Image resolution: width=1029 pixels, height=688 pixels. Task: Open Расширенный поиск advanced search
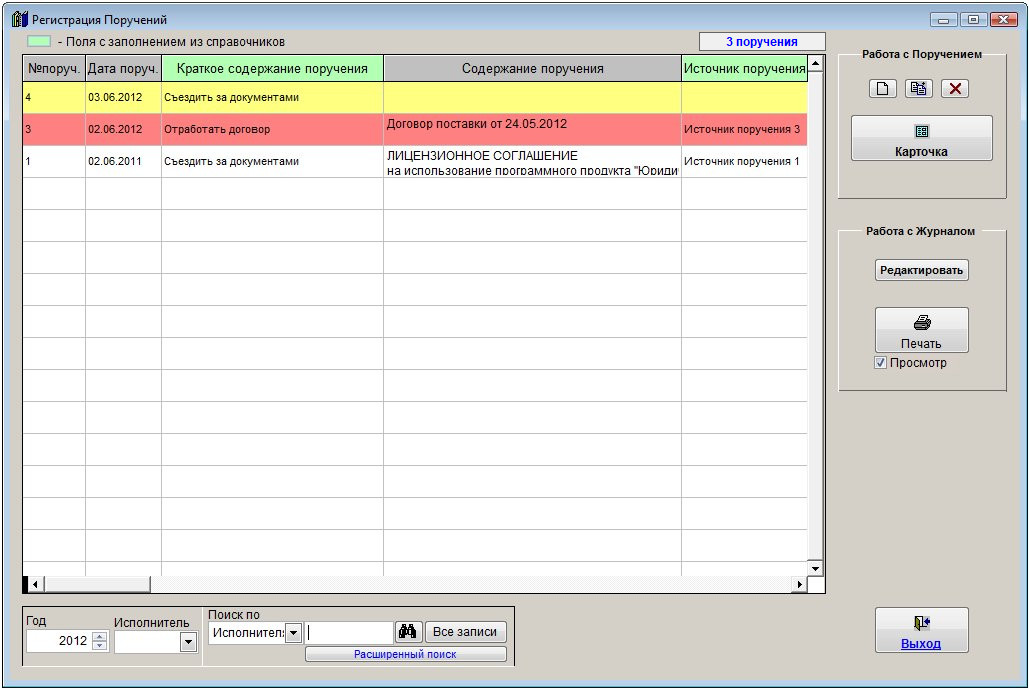point(406,655)
